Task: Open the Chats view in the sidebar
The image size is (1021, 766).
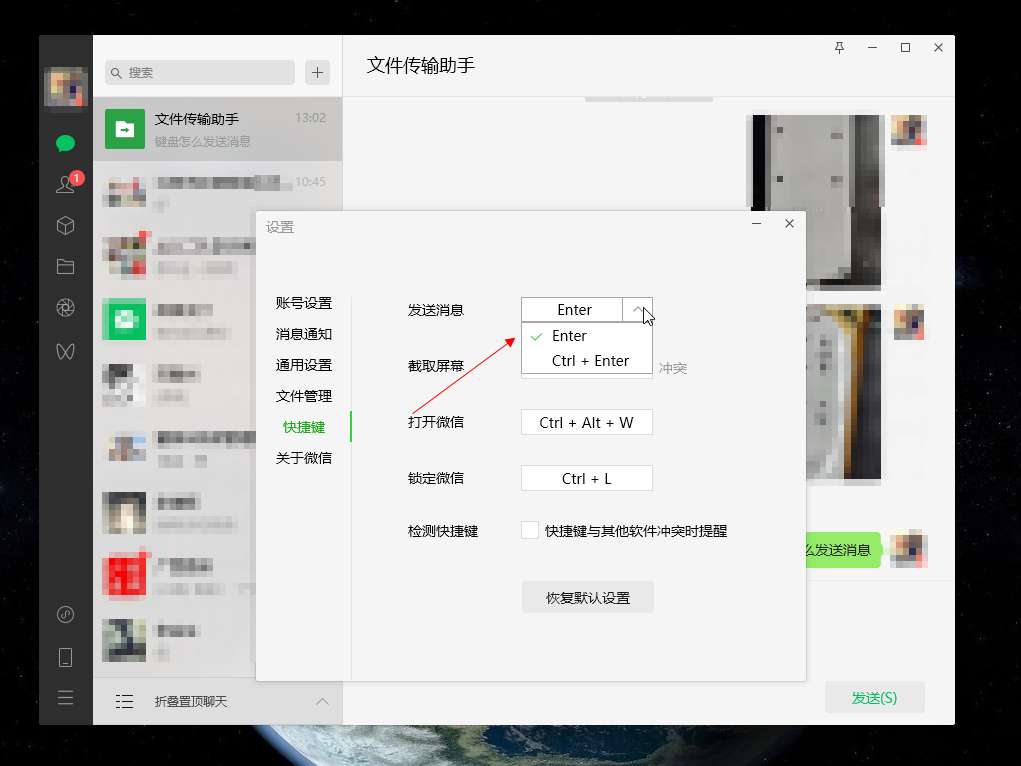Action: (x=65, y=143)
